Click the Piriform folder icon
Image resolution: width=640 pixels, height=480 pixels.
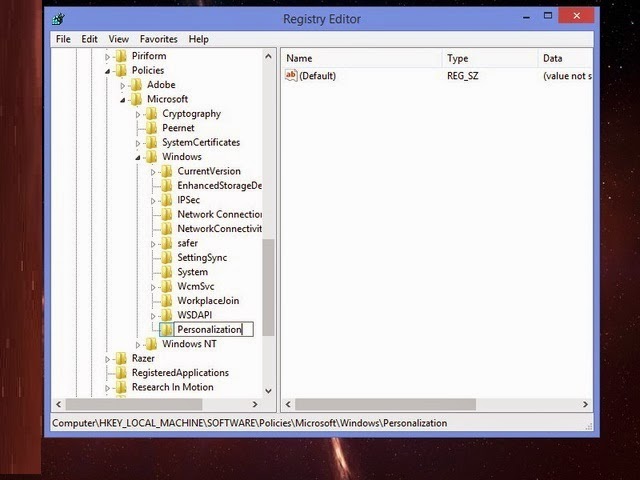click(121, 56)
